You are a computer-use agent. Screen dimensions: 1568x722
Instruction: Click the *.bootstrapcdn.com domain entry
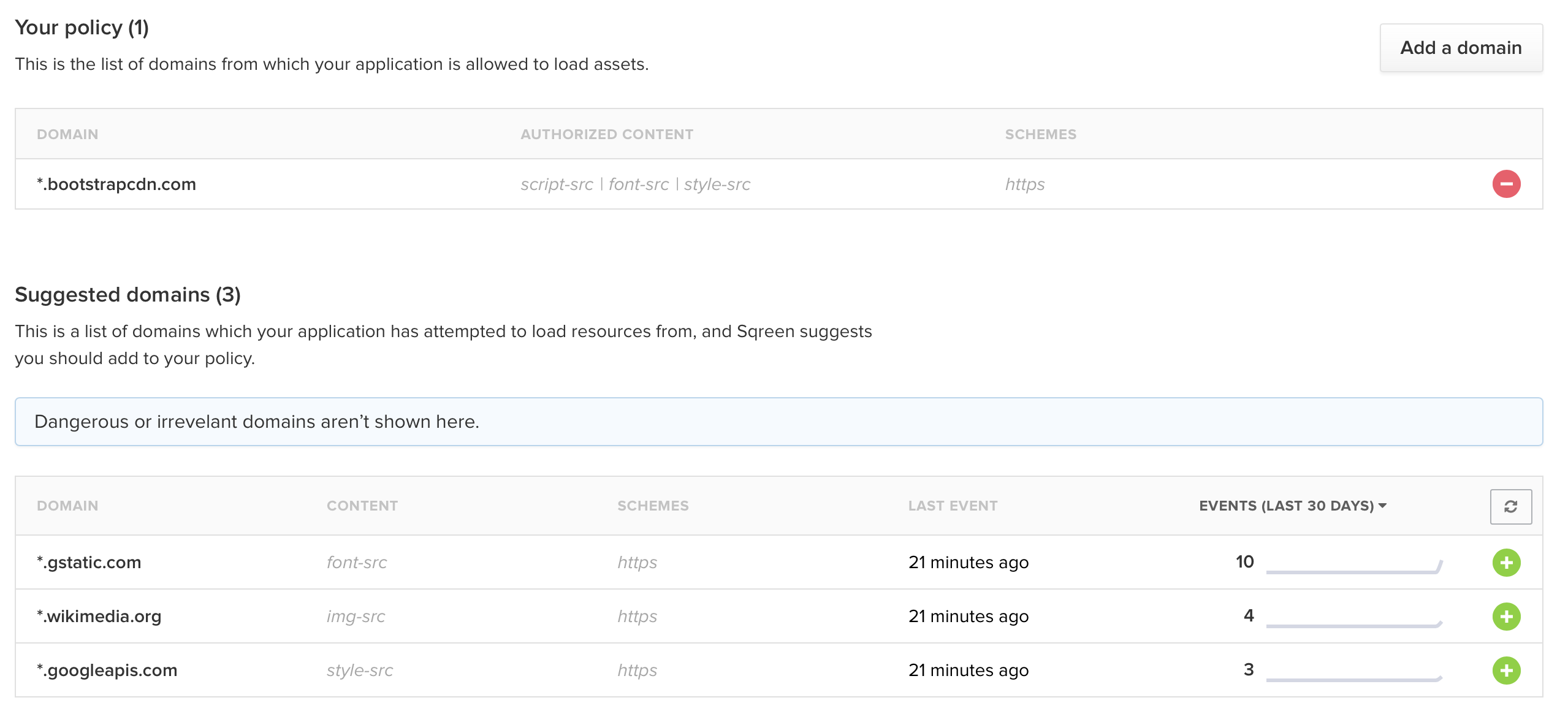(x=116, y=184)
